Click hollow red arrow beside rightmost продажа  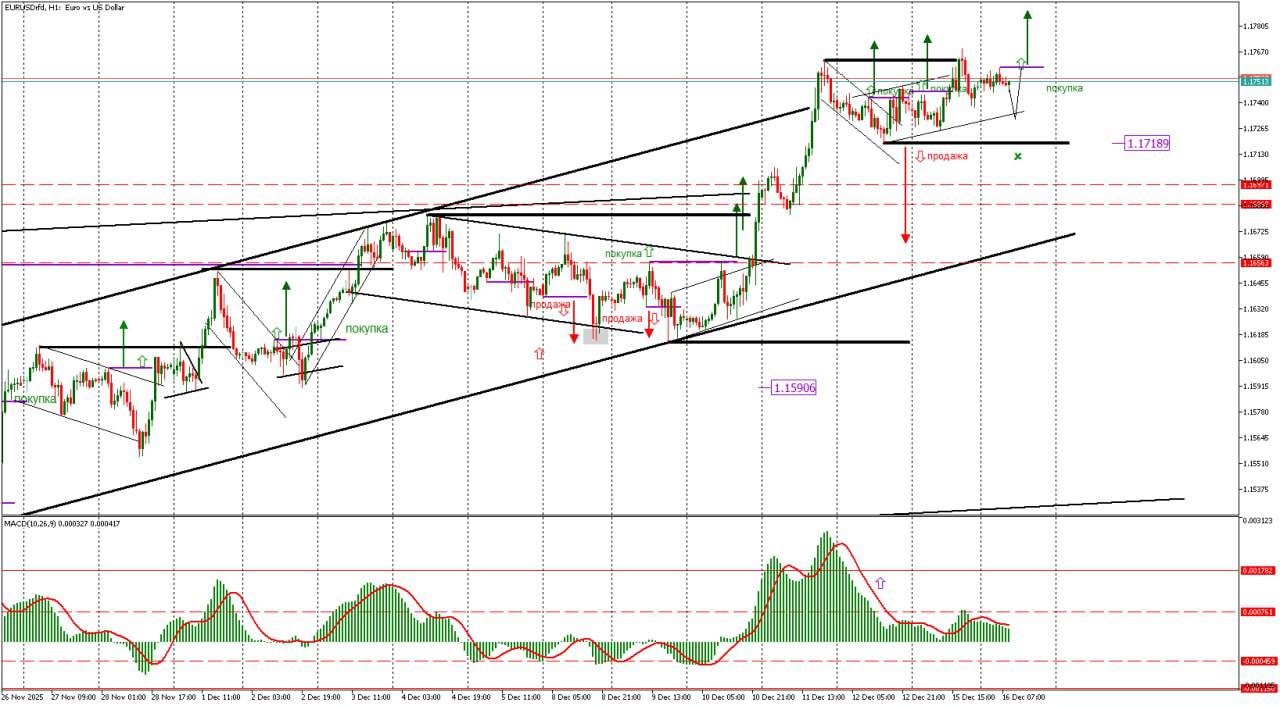tap(919, 156)
